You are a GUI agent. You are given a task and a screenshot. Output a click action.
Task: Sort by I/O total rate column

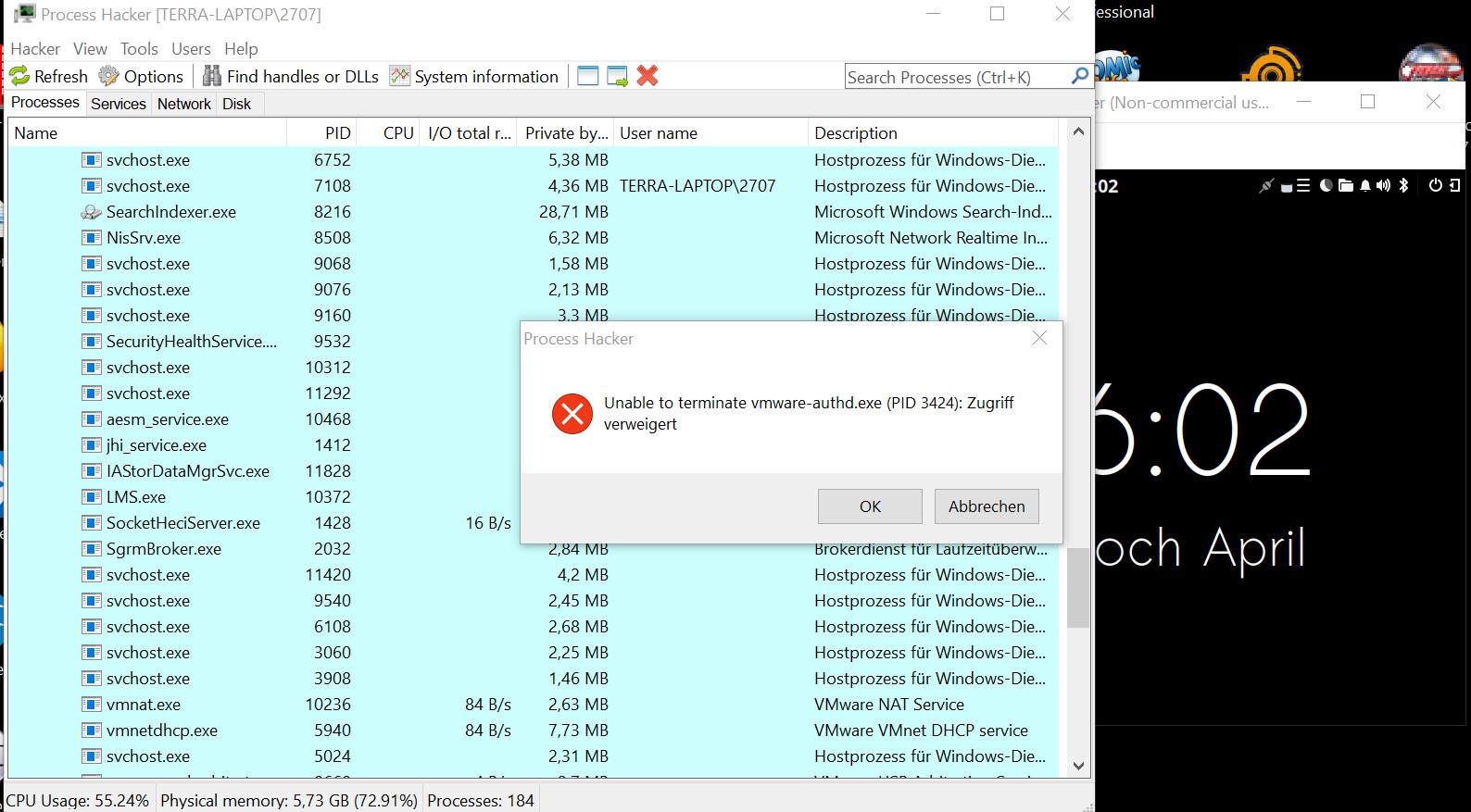469,132
